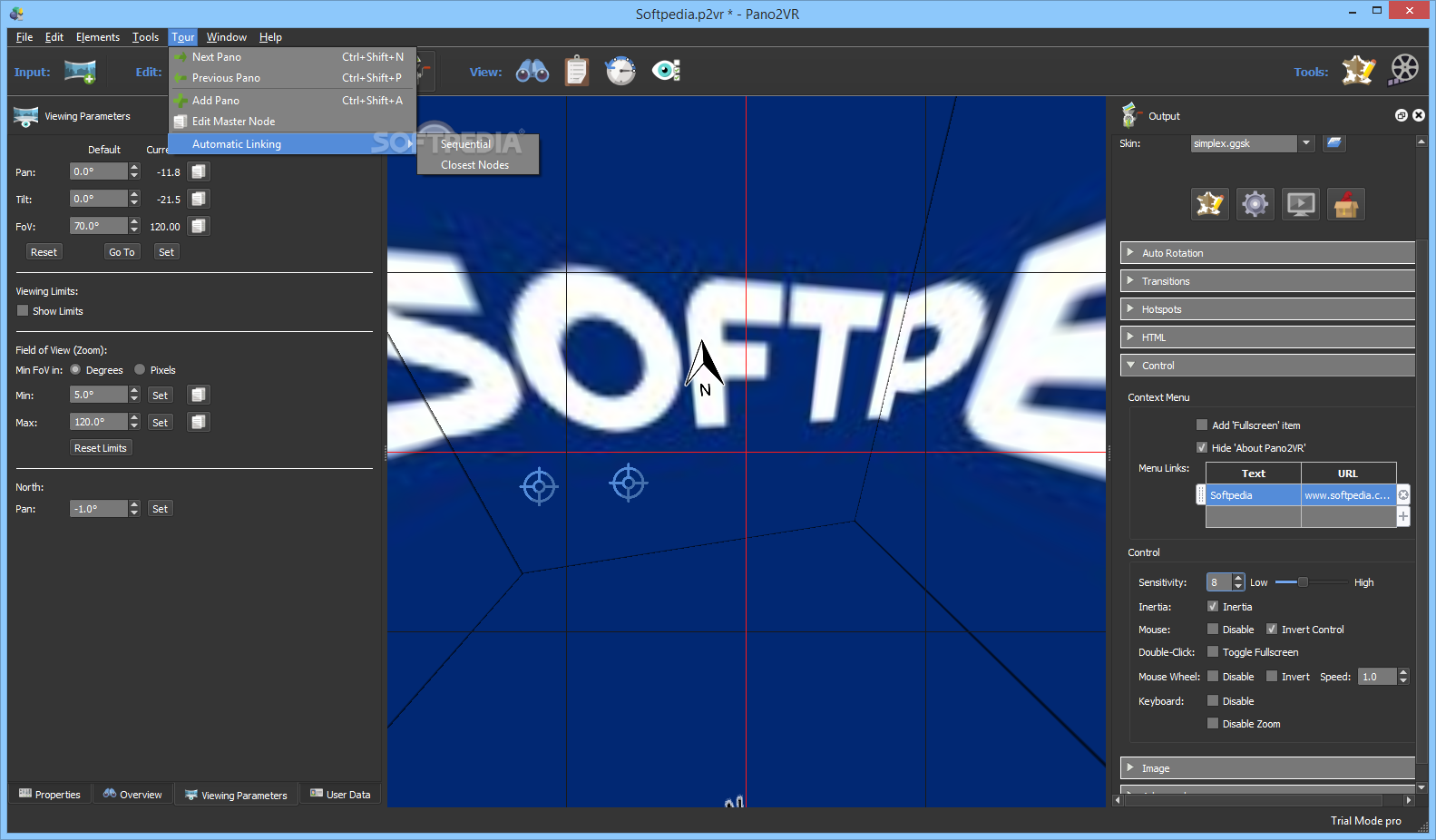Increase the default Pan spinner value
The width and height of the screenshot is (1436, 840).
[134, 167]
